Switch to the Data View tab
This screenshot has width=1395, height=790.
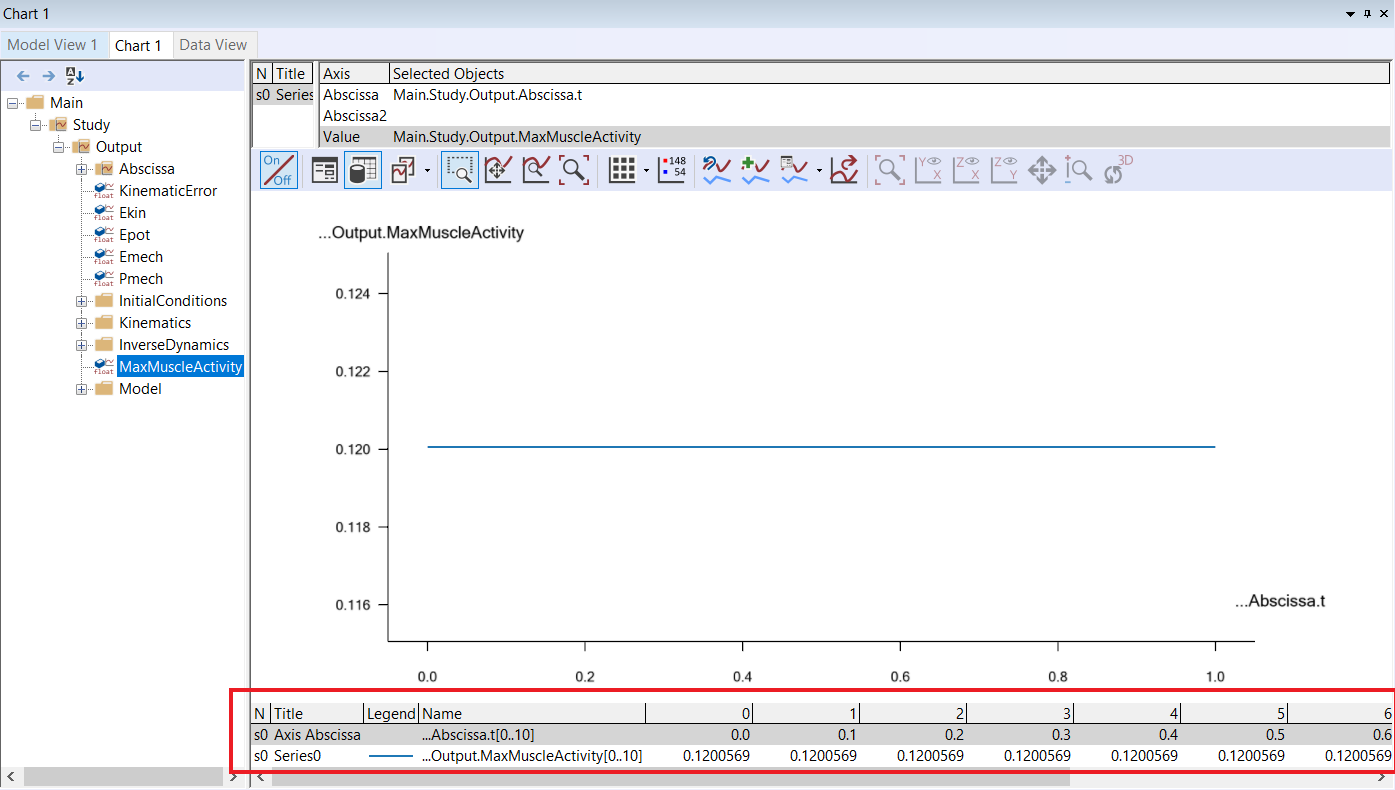[213, 45]
